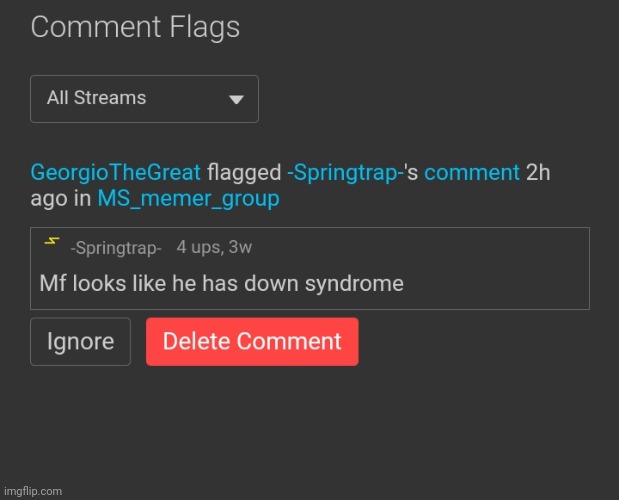
Task: Expand the All Streams dropdown arrow
Action: [x=236, y=99]
